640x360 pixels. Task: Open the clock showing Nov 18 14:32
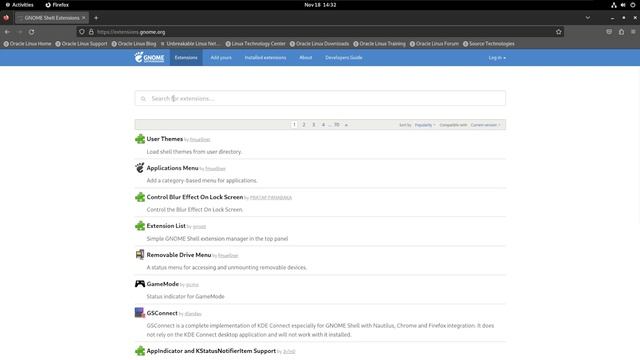[x=320, y=5]
